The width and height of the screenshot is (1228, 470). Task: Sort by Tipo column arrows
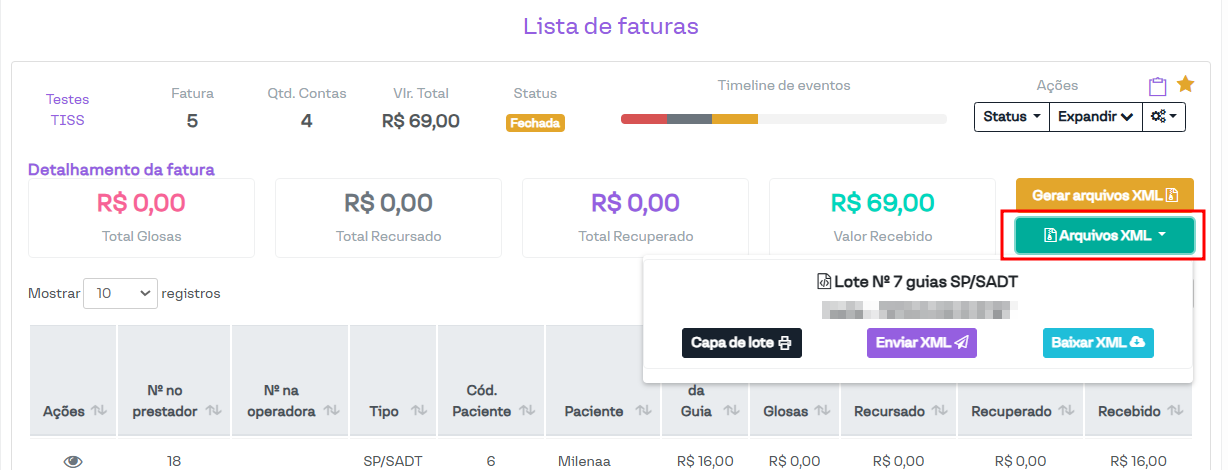click(419, 411)
